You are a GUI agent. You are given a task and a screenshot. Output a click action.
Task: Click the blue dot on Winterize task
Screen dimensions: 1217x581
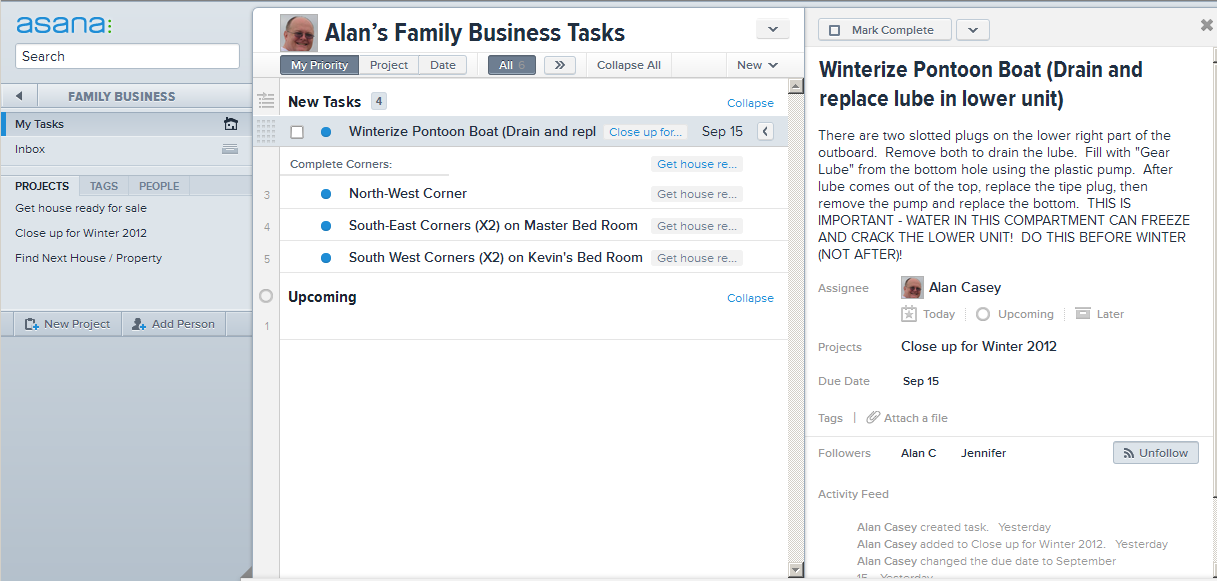[326, 132]
